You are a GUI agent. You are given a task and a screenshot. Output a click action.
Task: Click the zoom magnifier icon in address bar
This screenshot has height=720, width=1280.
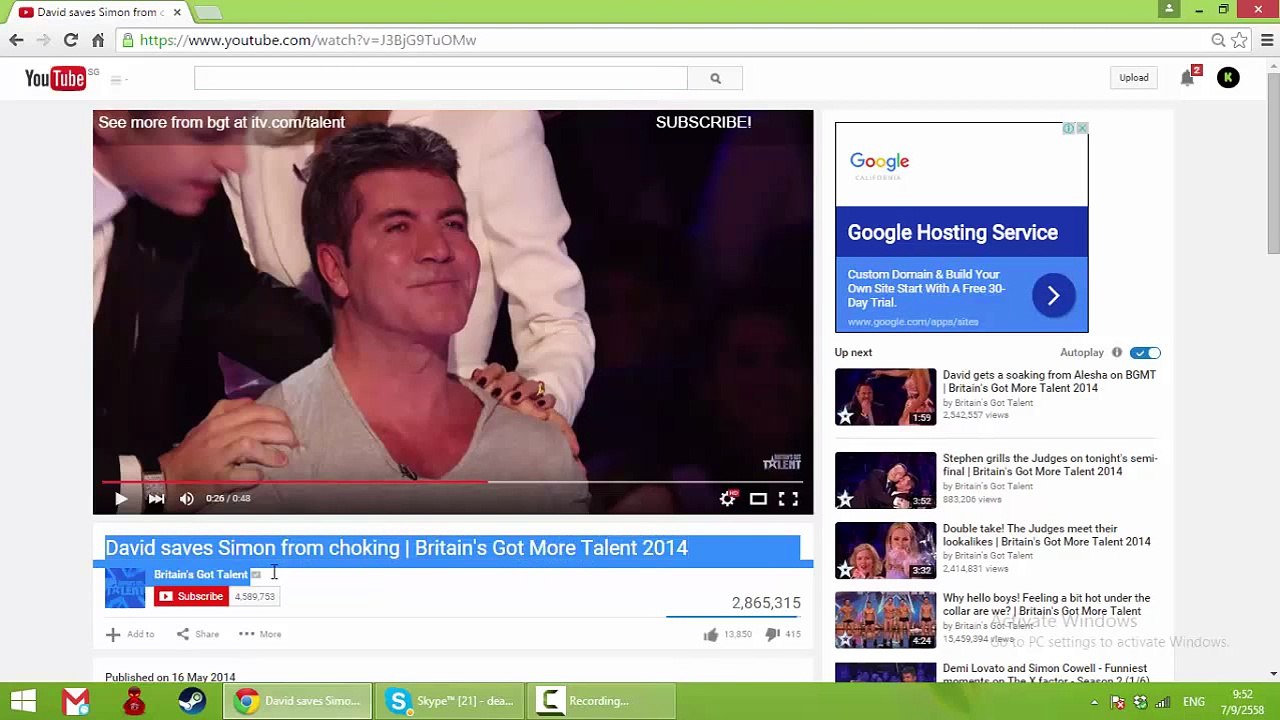point(1218,40)
